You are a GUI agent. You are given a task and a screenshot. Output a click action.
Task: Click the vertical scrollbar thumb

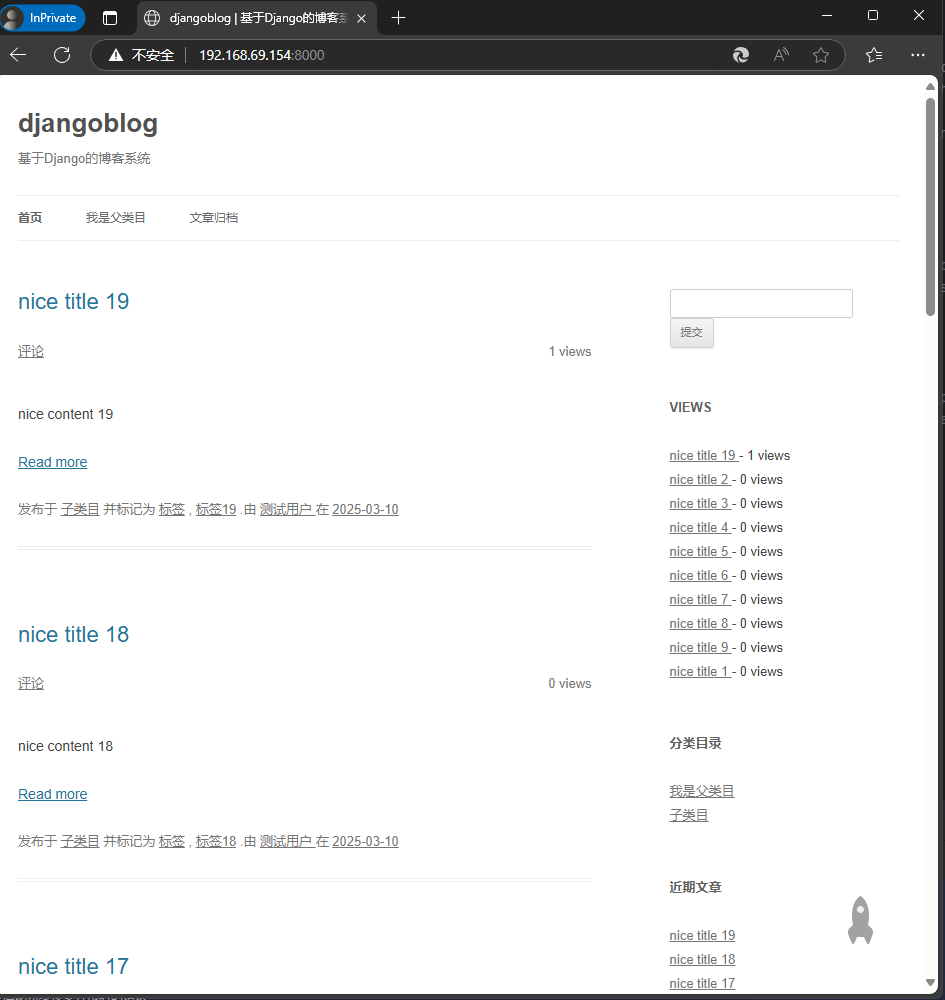930,206
